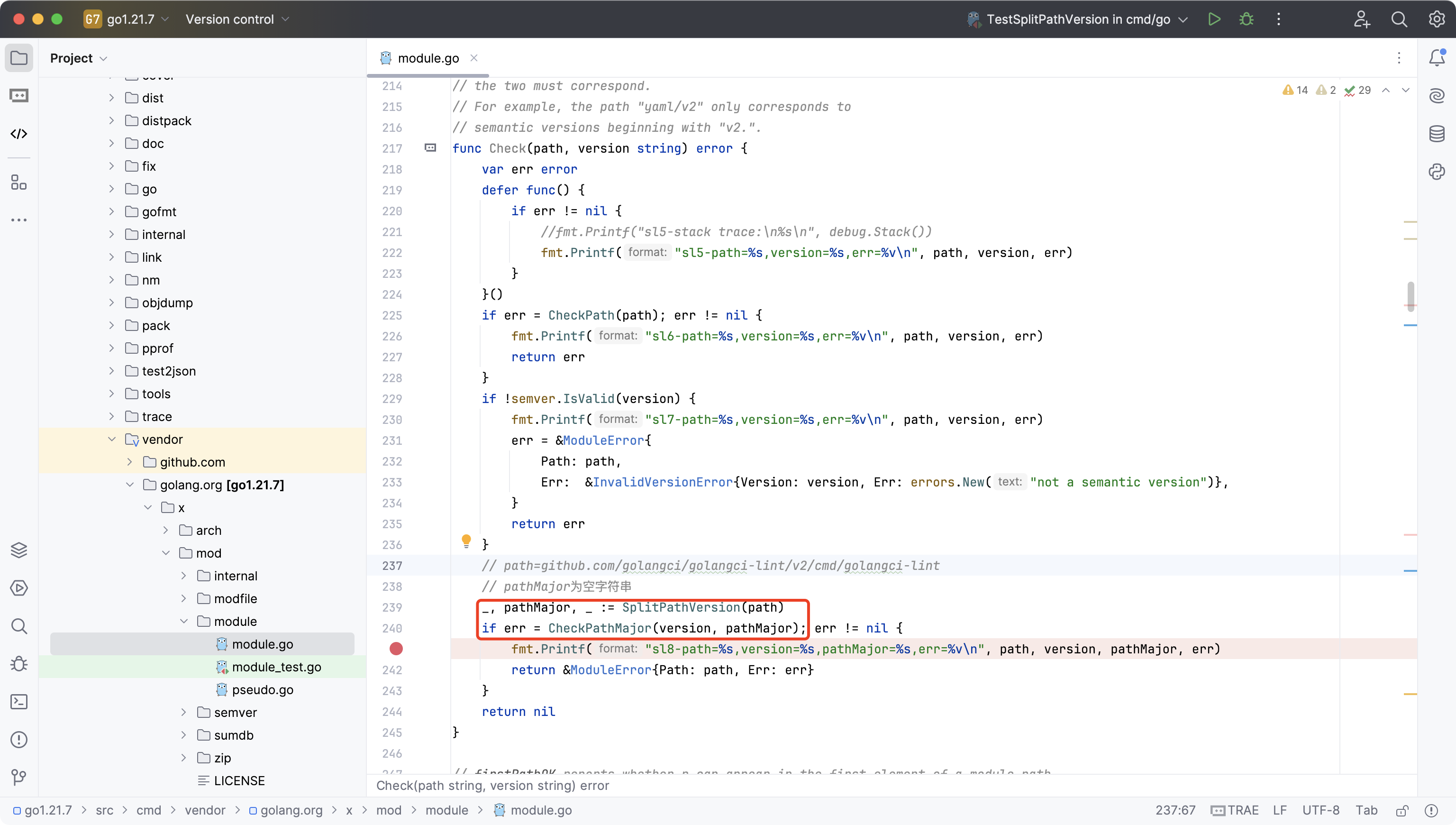The height and width of the screenshot is (825, 1456).
Task: Toggle the breakpoint on line 241
Action: (x=396, y=649)
